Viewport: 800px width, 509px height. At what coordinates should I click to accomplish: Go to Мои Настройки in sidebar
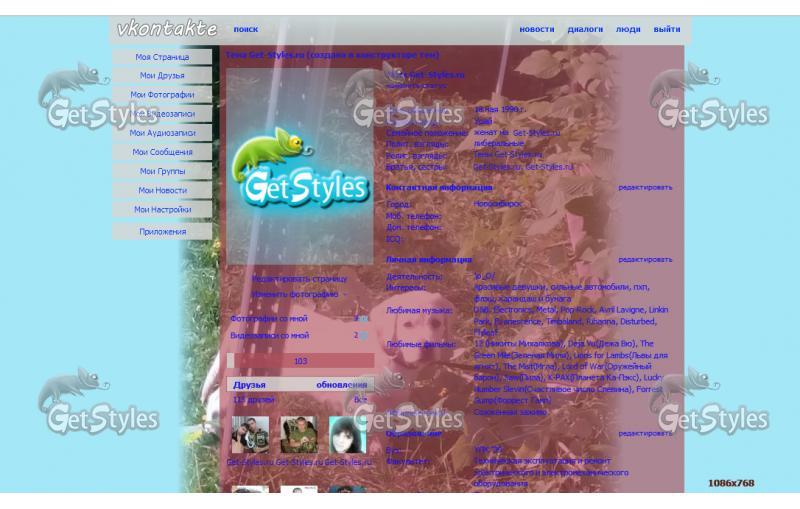pos(162,210)
